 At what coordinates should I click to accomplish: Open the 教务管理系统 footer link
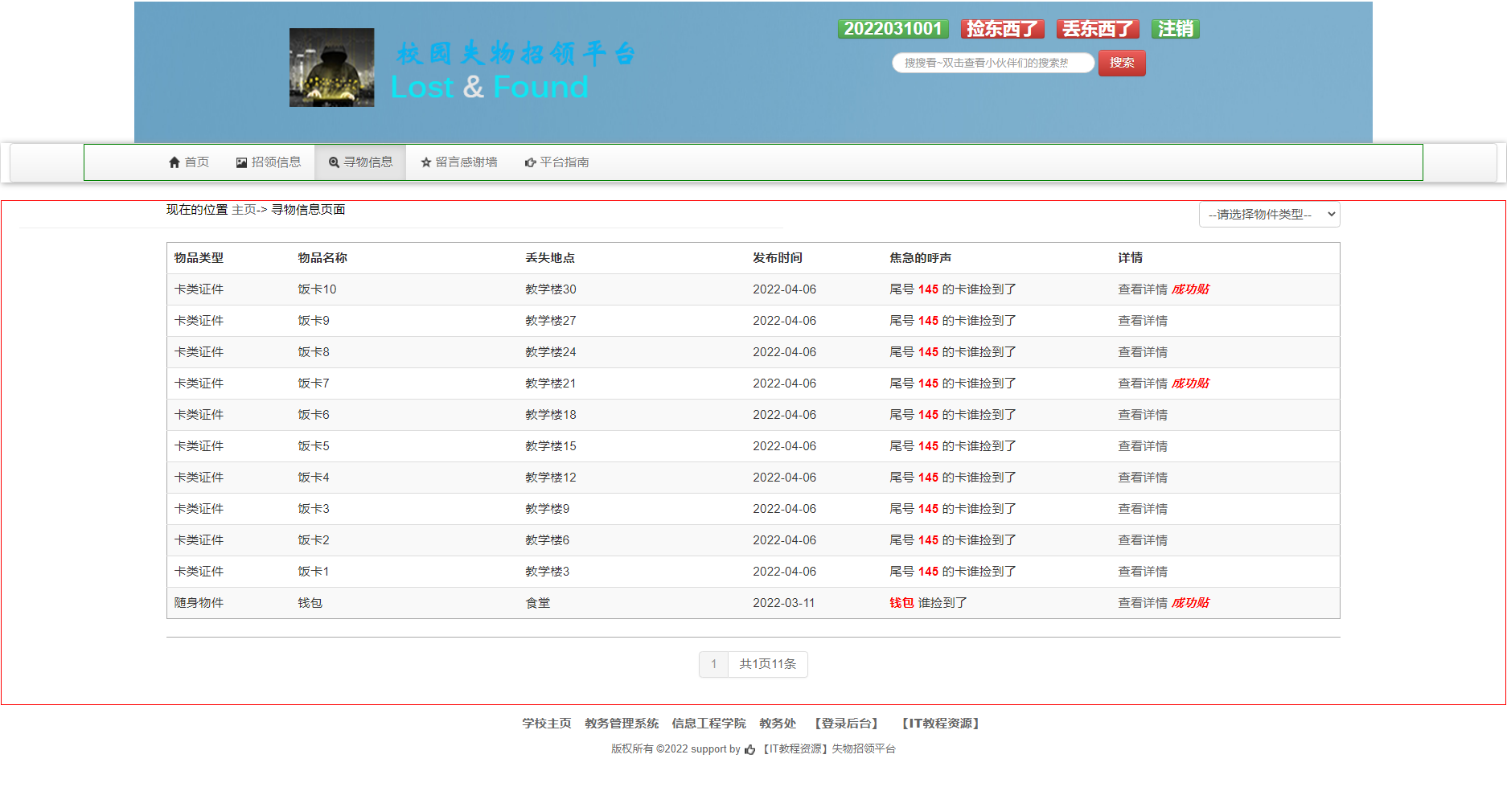click(x=622, y=724)
